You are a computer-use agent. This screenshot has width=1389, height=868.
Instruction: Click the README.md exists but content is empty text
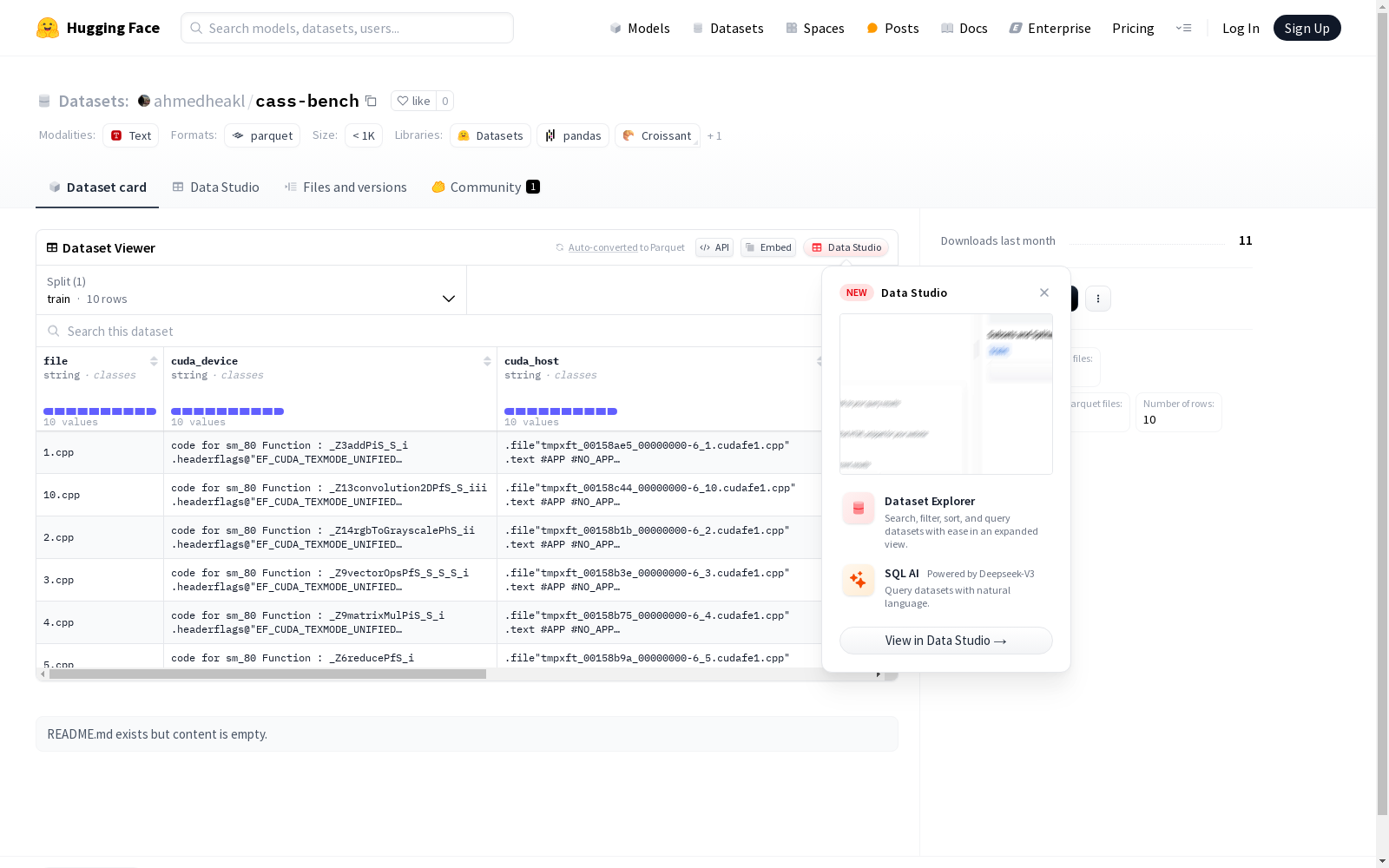[157, 734]
